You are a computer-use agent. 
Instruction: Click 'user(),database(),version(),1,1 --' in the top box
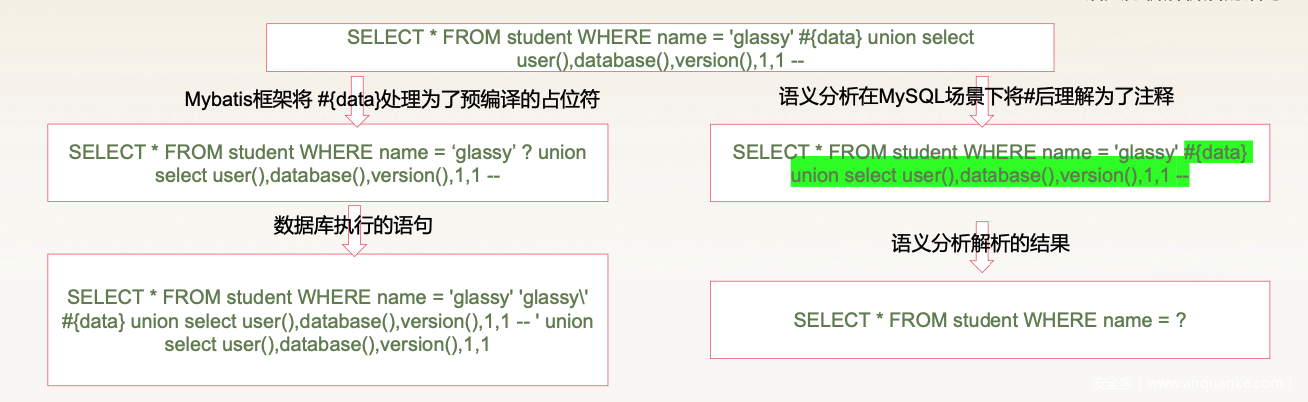(x=660, y=61)
